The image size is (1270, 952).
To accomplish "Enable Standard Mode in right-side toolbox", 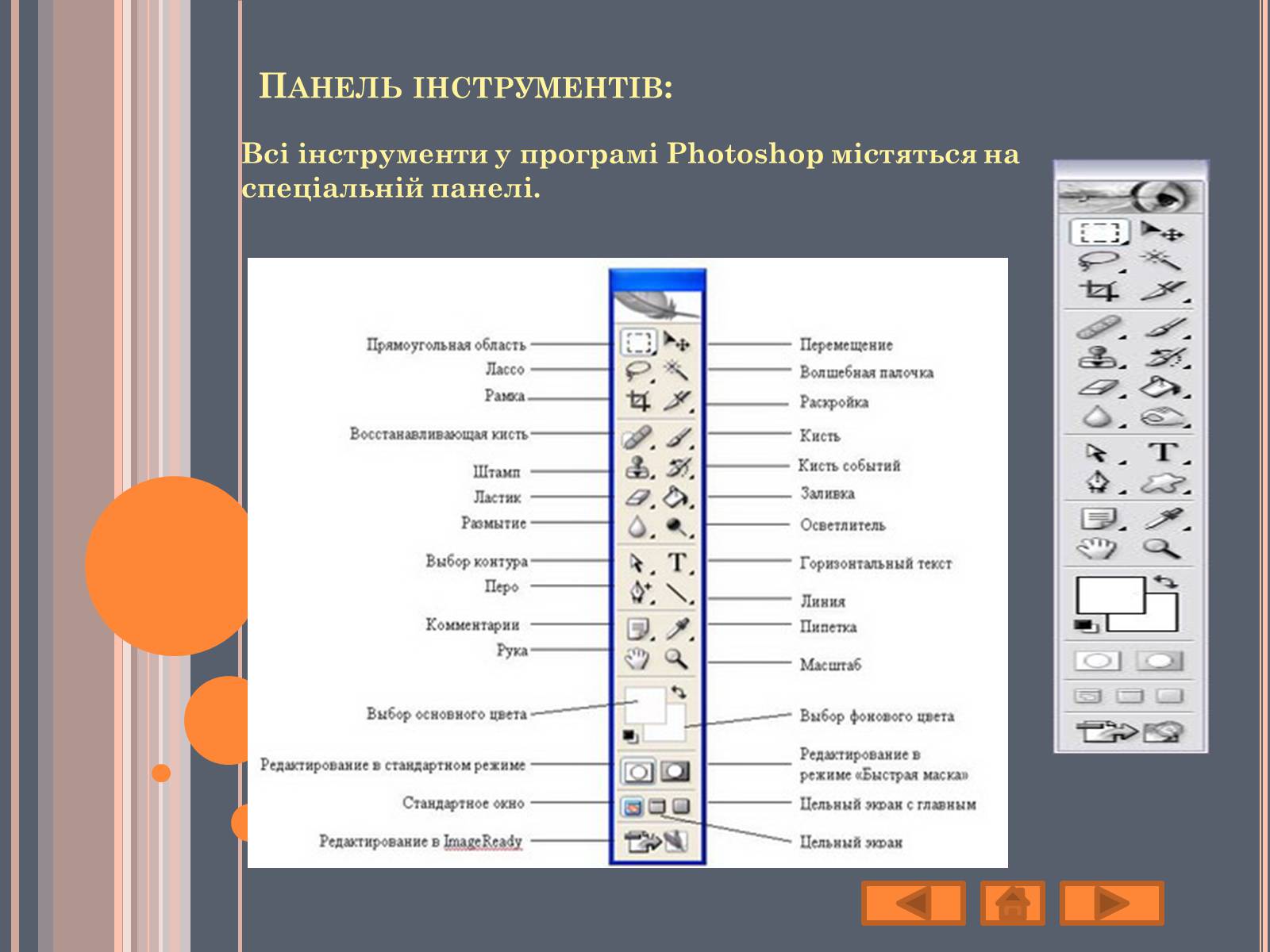I will (1098, 661).
